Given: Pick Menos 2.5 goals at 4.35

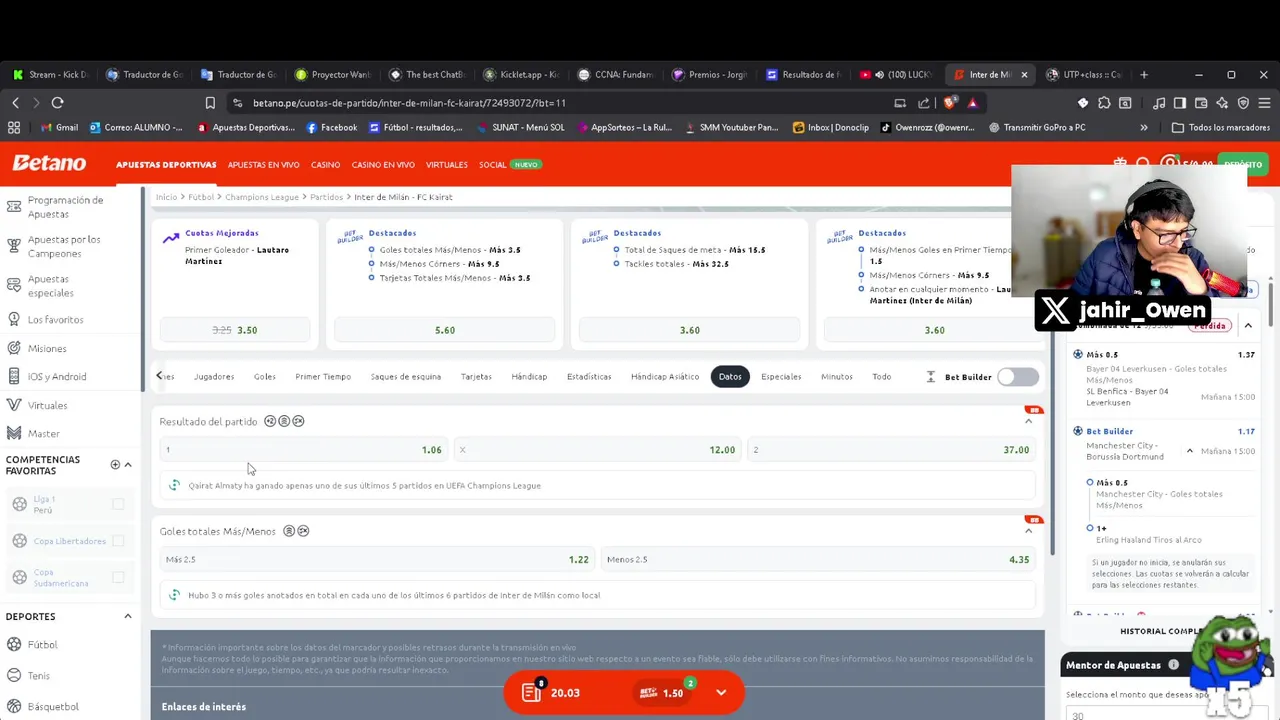Looking at the screenshot, I should coord(817,559).
